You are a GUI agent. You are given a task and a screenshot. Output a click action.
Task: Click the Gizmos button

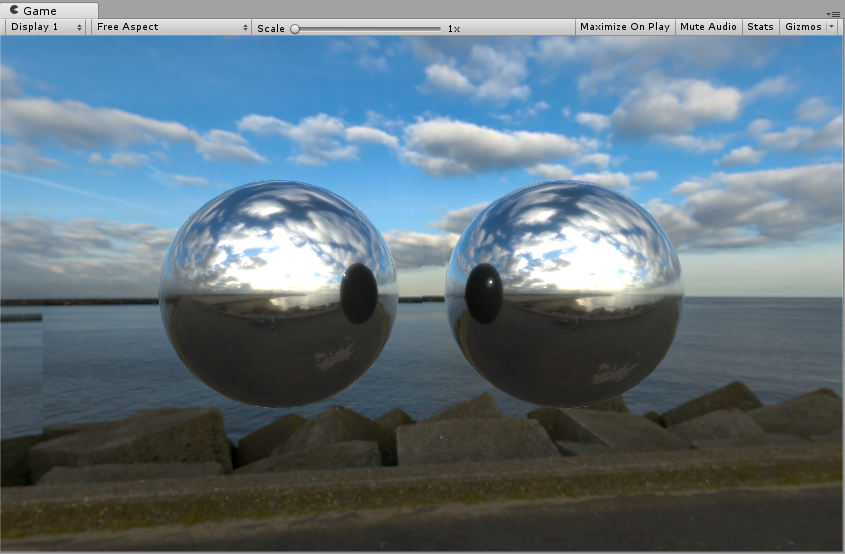coord(803,27)
